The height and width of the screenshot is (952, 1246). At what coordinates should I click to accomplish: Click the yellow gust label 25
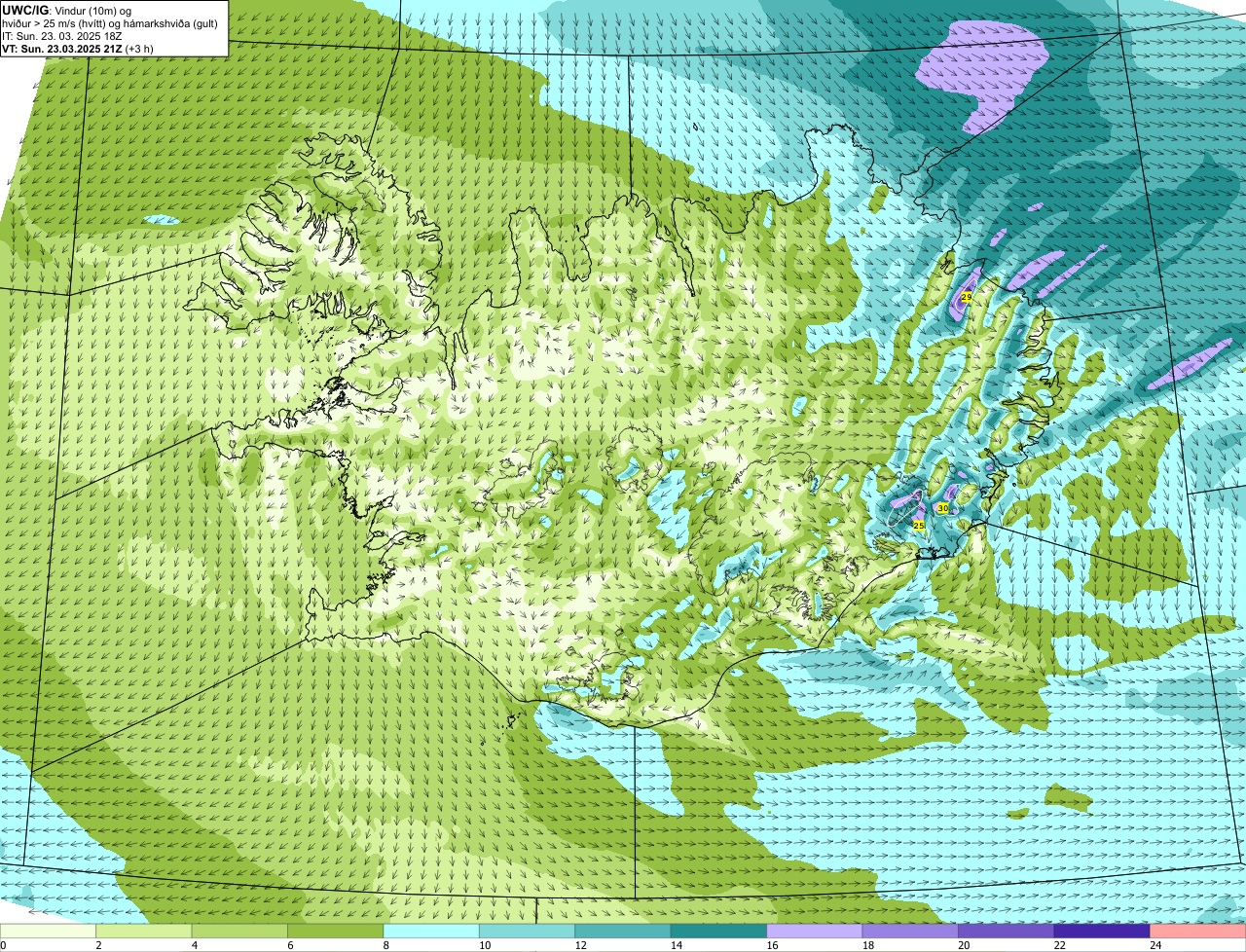click(918, 525)
